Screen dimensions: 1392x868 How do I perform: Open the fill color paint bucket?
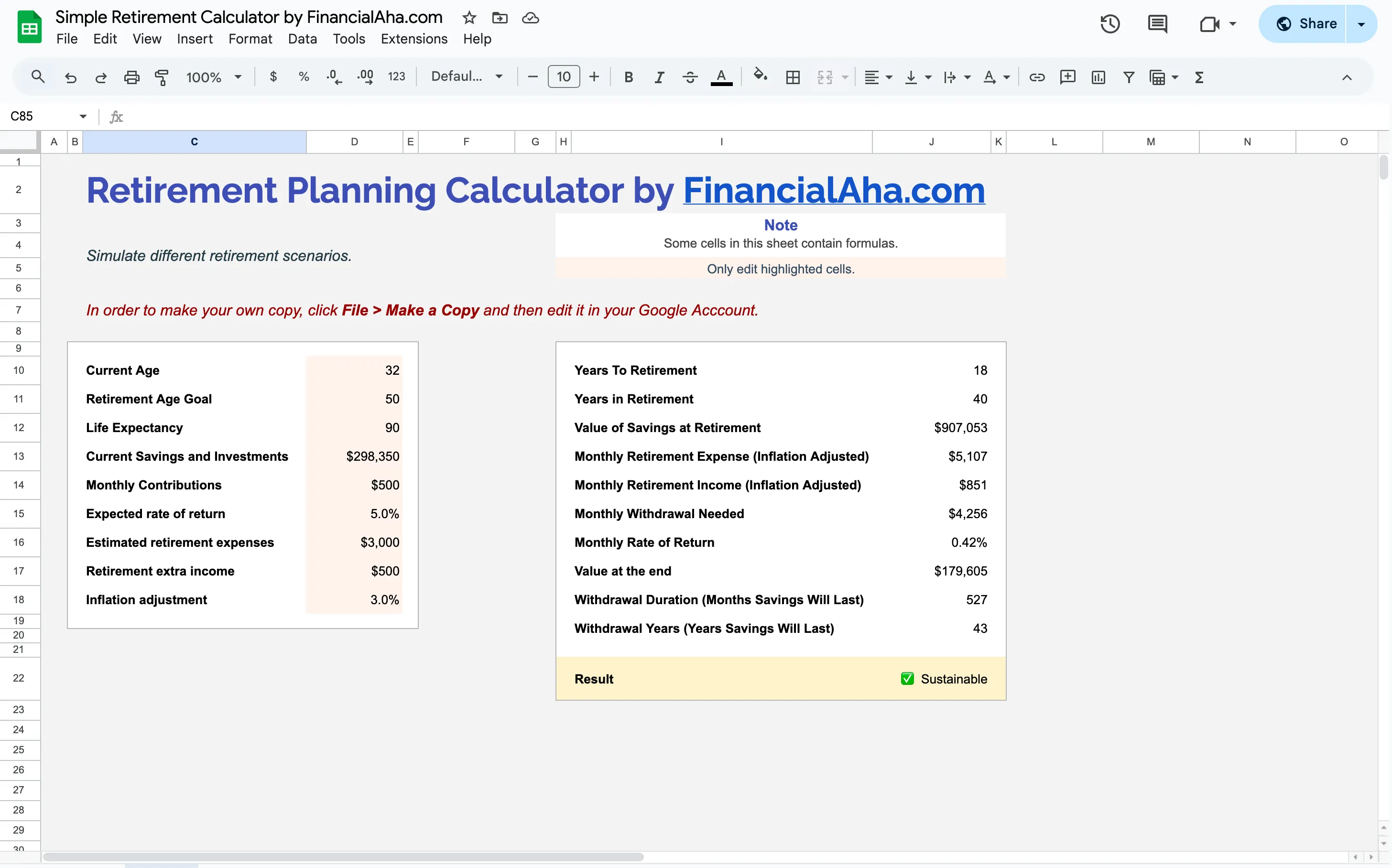[x=760, y=75]
